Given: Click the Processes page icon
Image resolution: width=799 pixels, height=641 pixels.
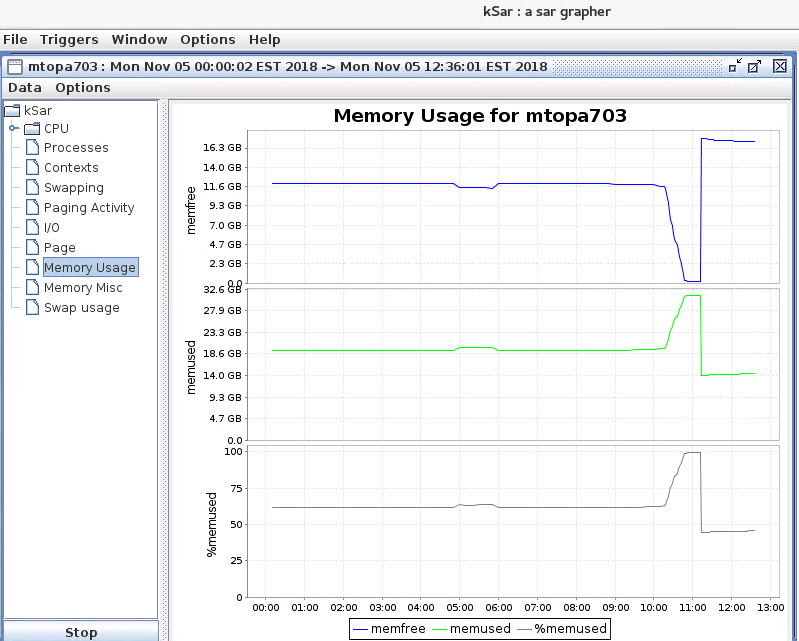Looking at the screenshot, I should tap(33, 147).
